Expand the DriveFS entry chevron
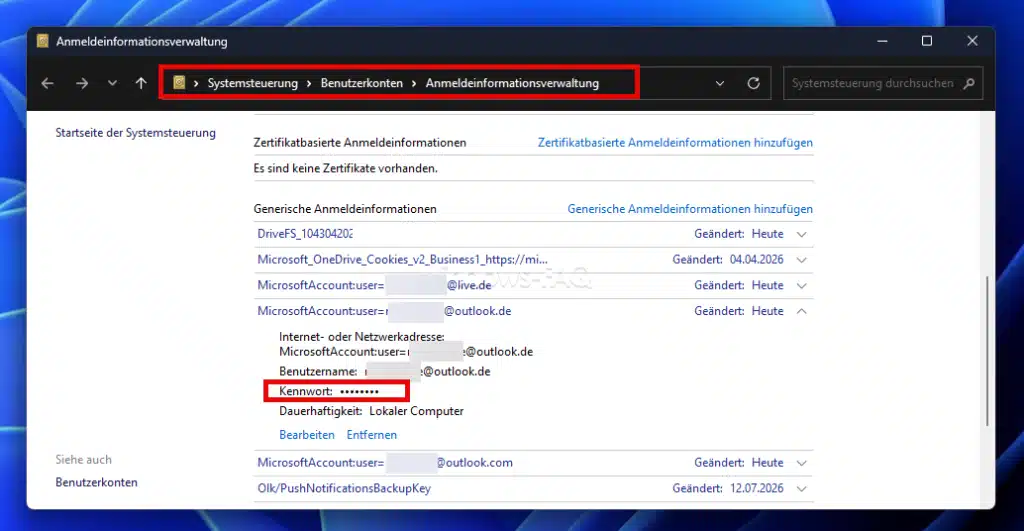This screenshot has width=1024, height=531. click(x=801, y=234)
